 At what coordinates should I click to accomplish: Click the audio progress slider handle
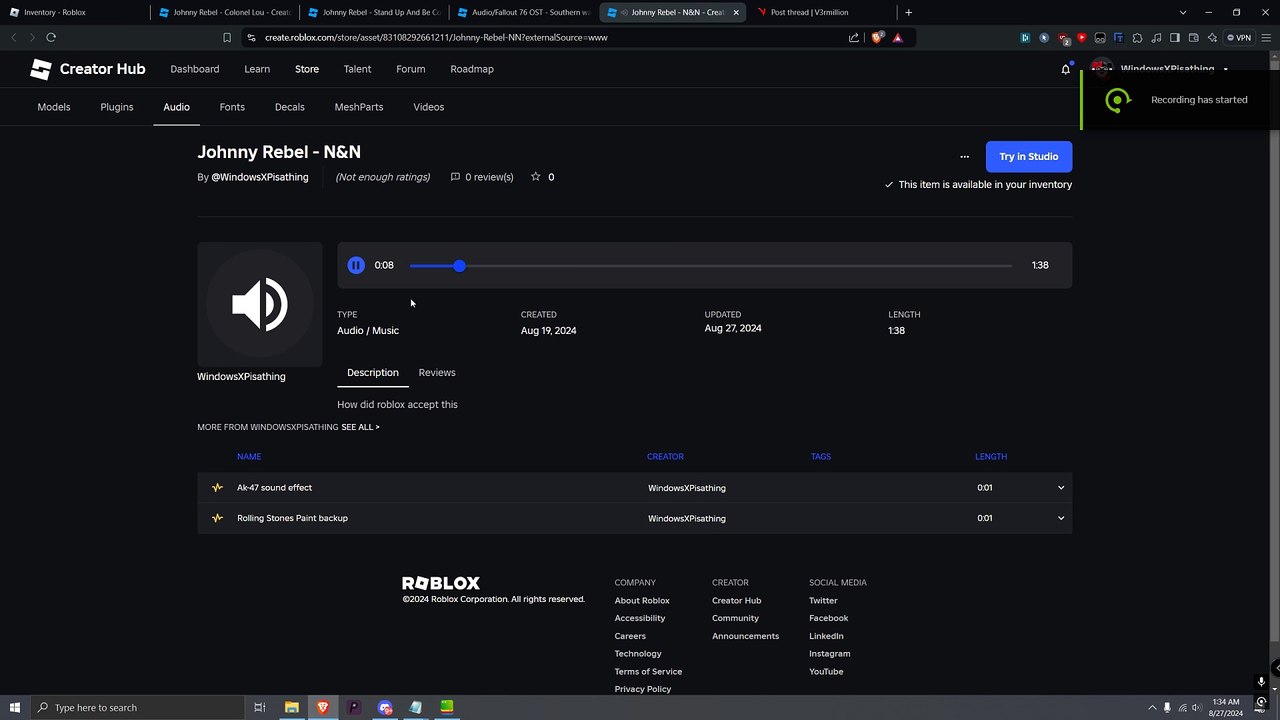click(x=459, y=266)
